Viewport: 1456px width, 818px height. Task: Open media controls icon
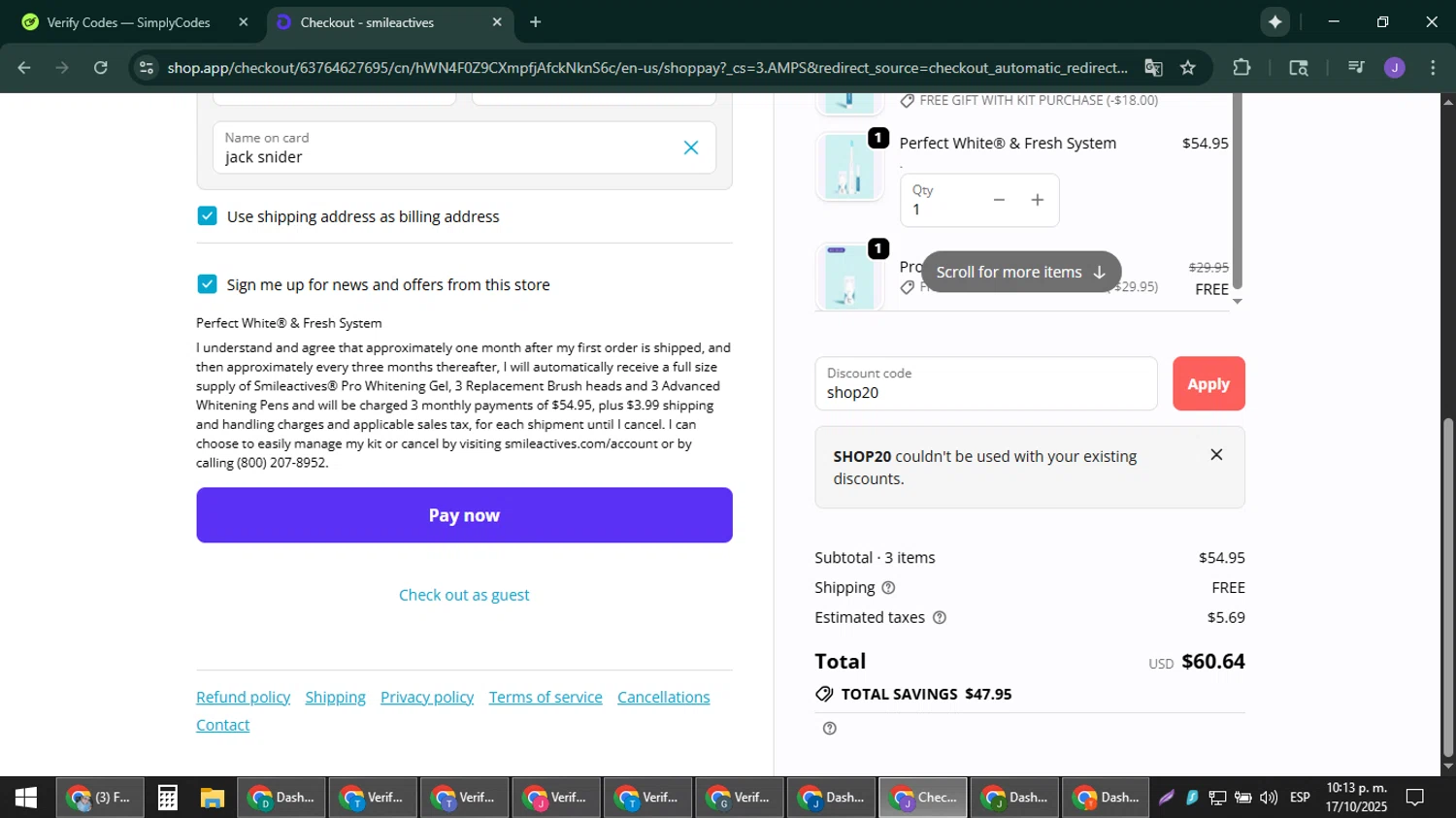(x=1356, y=67)
